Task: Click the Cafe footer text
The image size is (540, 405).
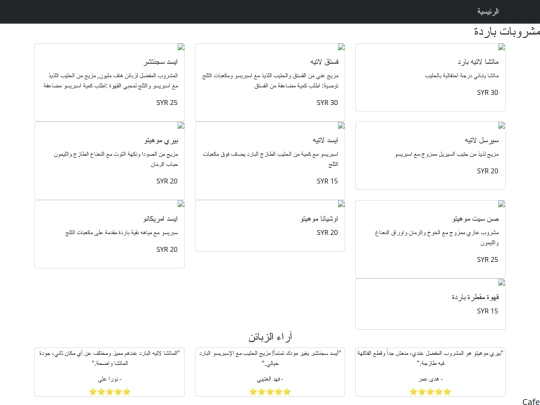Action: [531, 402]
